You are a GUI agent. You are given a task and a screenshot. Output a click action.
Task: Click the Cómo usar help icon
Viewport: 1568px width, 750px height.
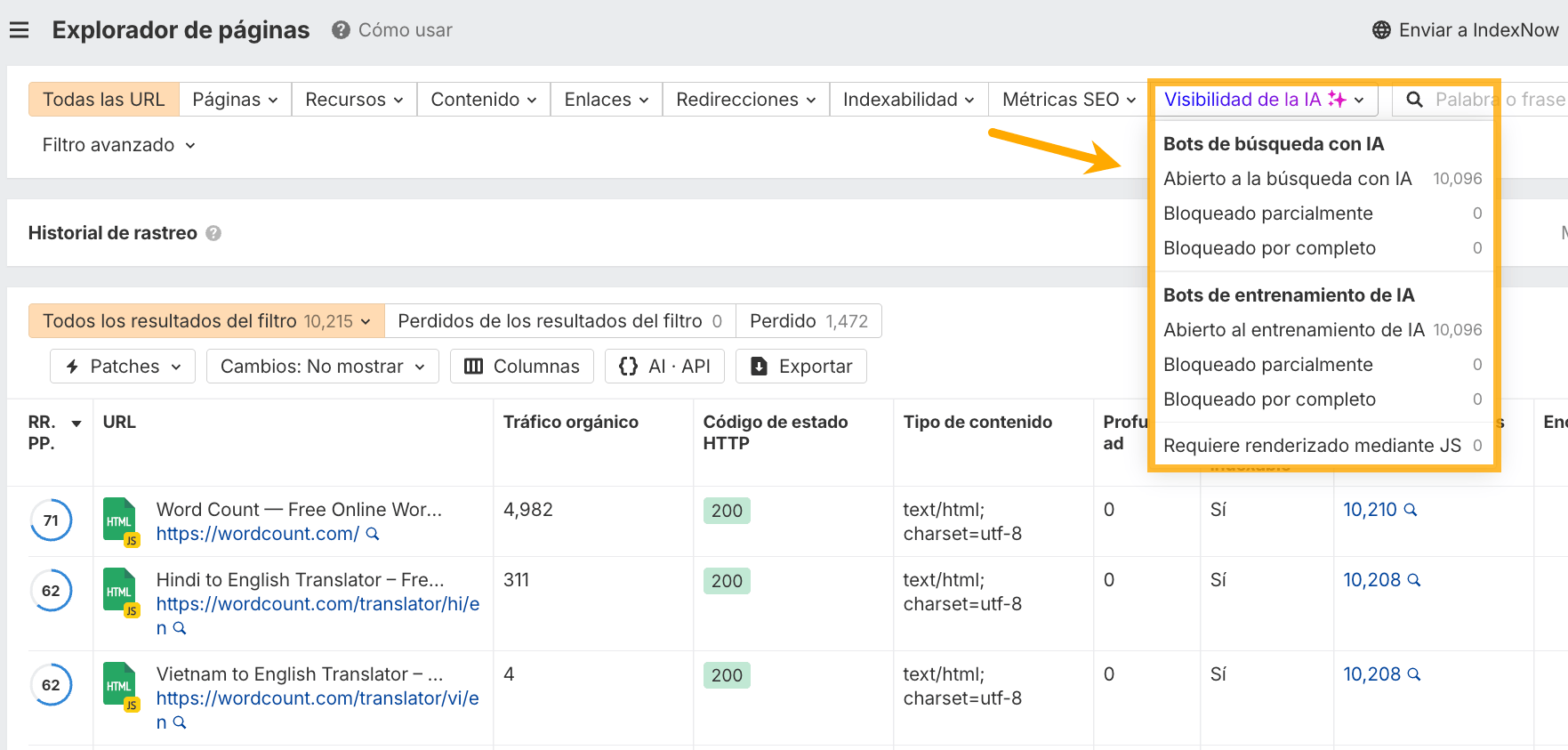(341, 30)
